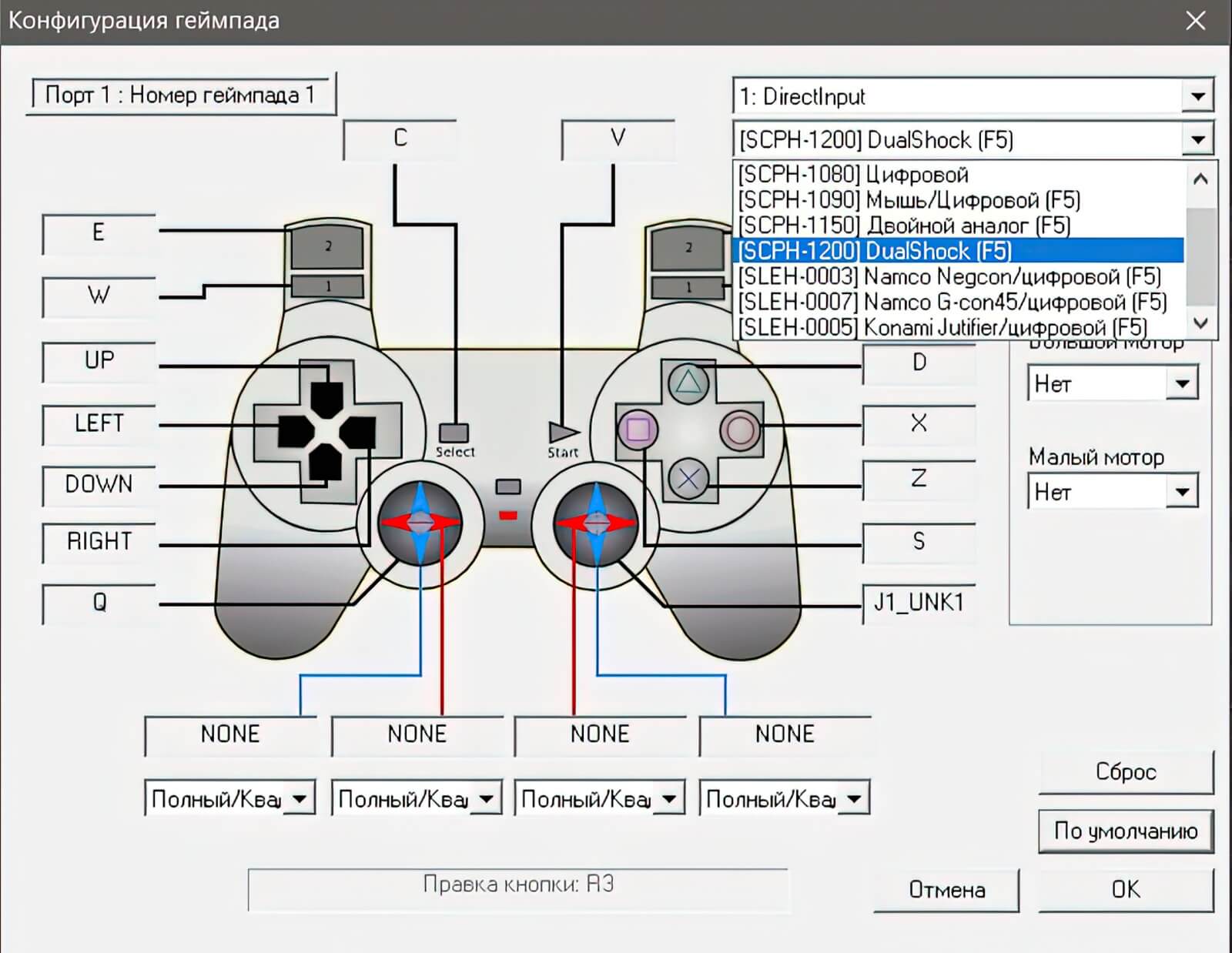Click the left shoulder button 2 on gamepad
This screenshot has height=953, width=1232.
[x=327, y=246]
